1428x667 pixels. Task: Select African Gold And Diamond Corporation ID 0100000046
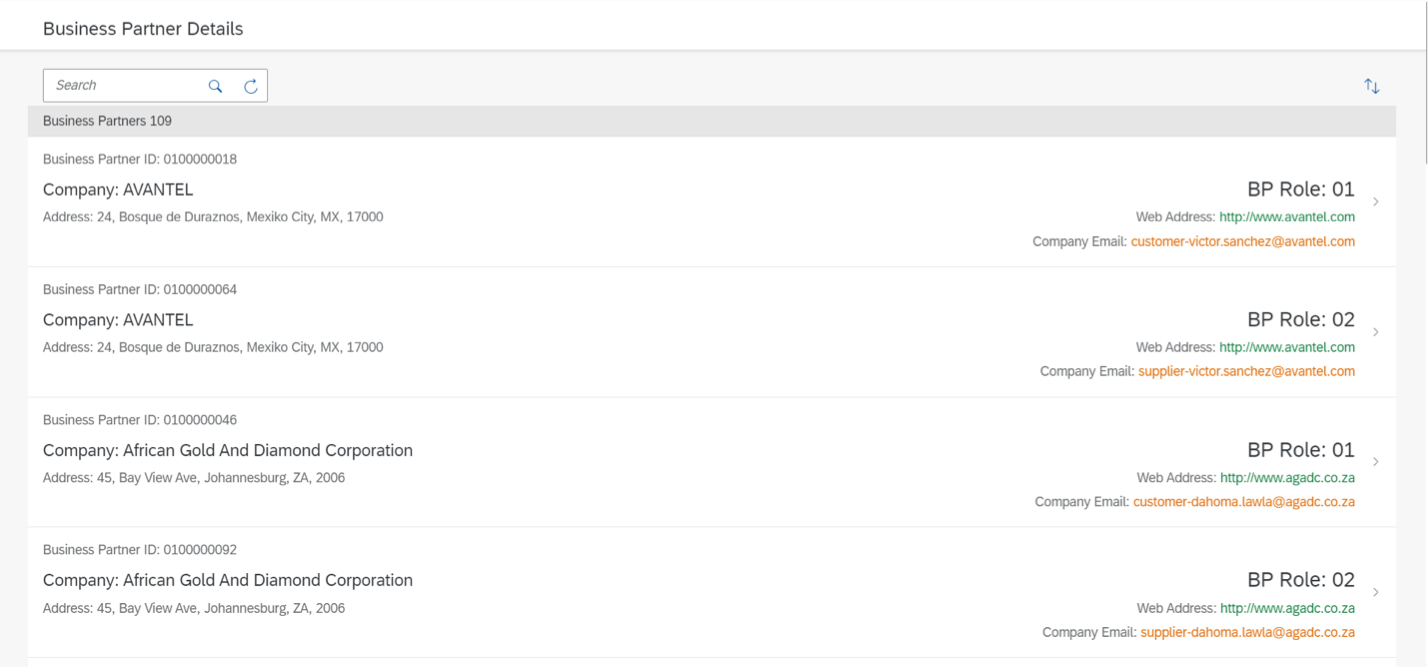711,462
